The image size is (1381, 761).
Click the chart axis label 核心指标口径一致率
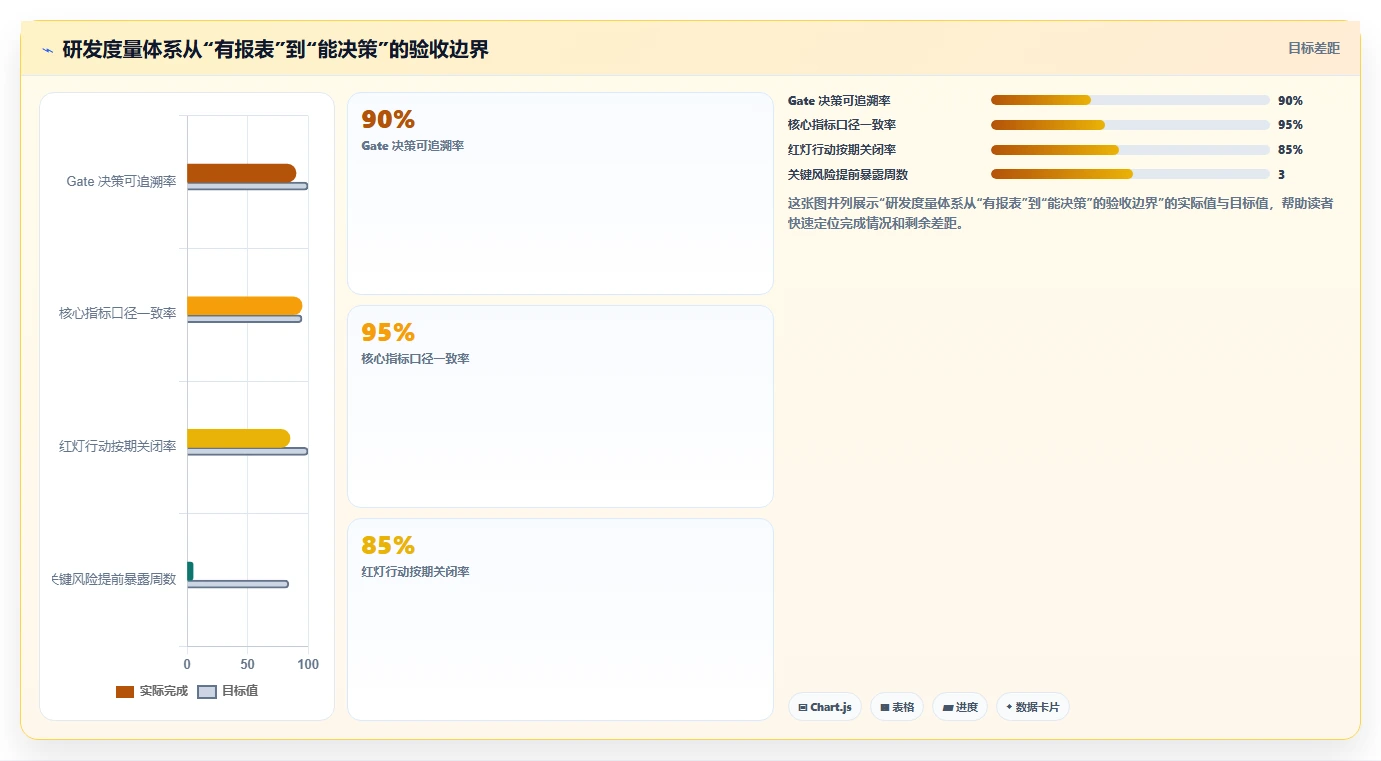click(x=117, y=313)
